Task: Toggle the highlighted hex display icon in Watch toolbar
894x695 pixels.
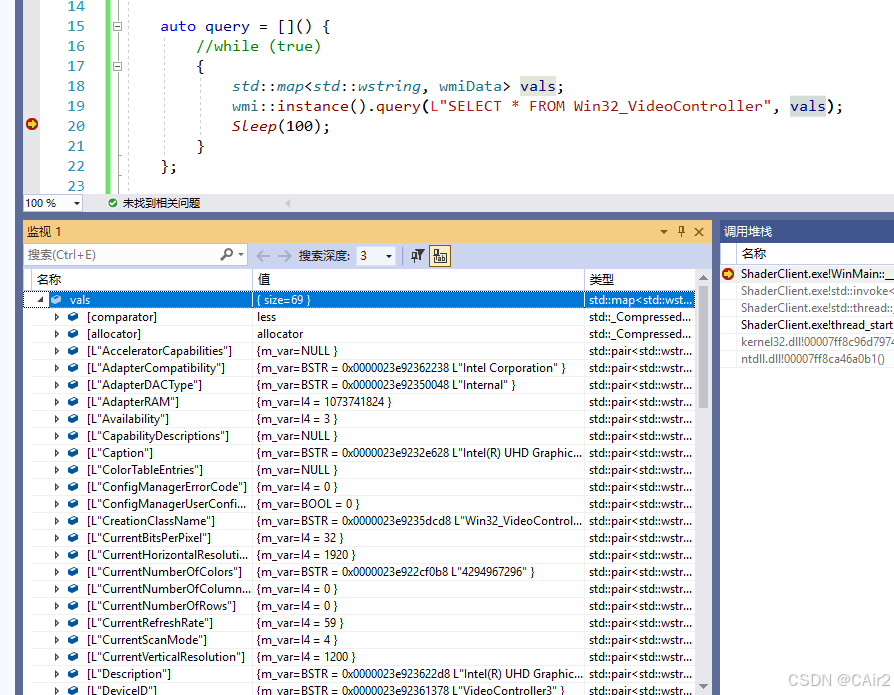Action: tap(440, 256)
